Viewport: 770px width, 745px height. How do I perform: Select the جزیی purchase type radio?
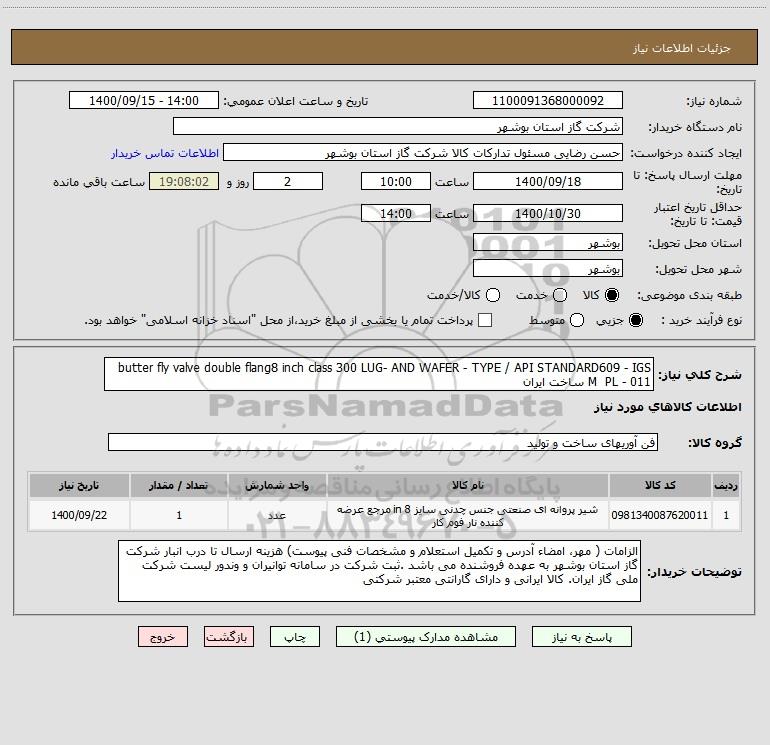(x=636, y=320)
